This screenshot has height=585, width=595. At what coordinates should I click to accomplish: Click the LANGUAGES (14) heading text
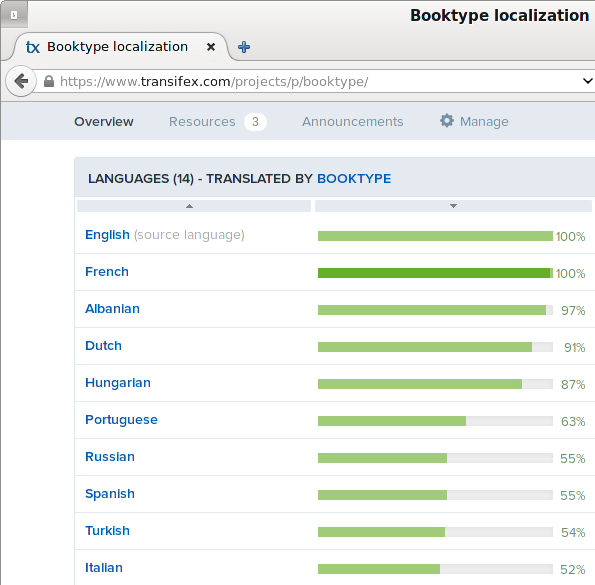[141, 178]
